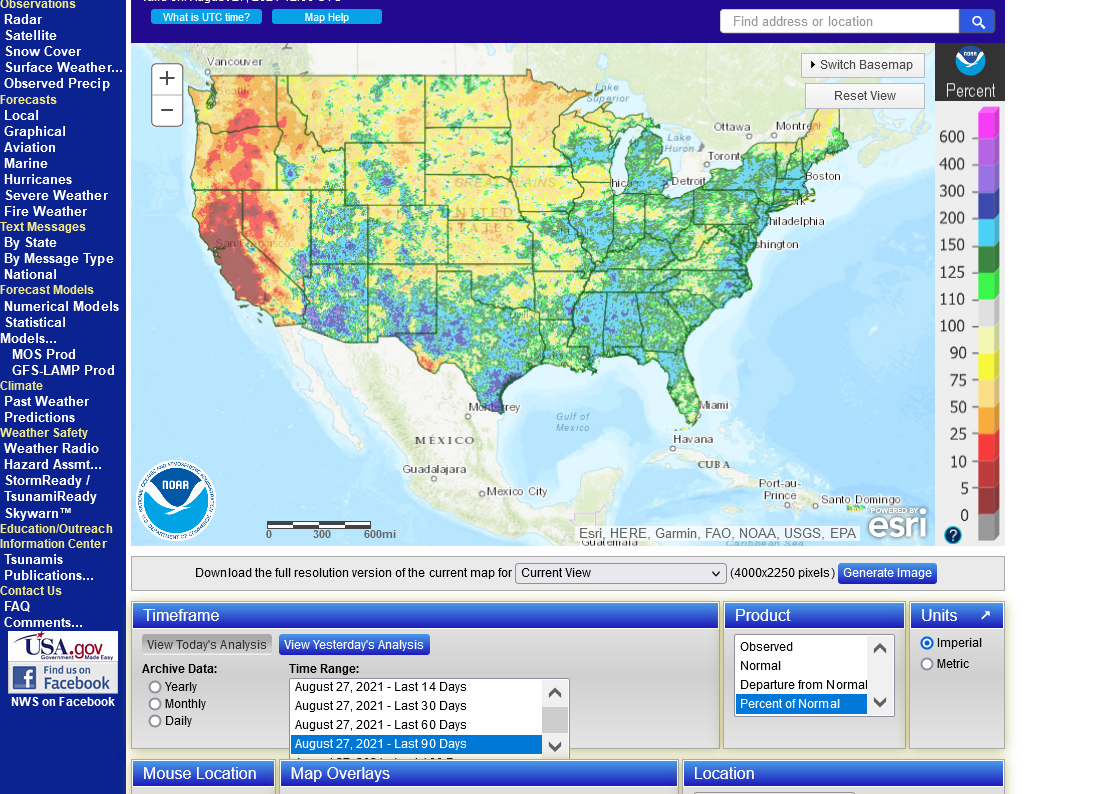Open the Snow Cover sidebar link

coord(43,52)
